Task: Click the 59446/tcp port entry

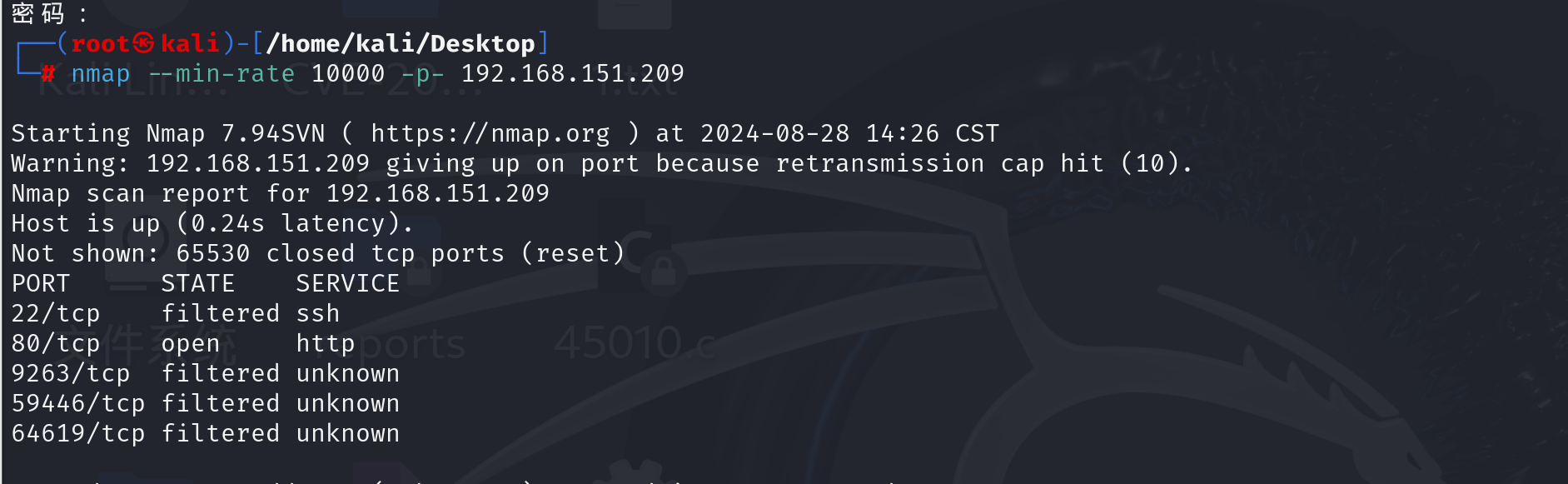Action: pyautogui.click(x=78, y=403)
